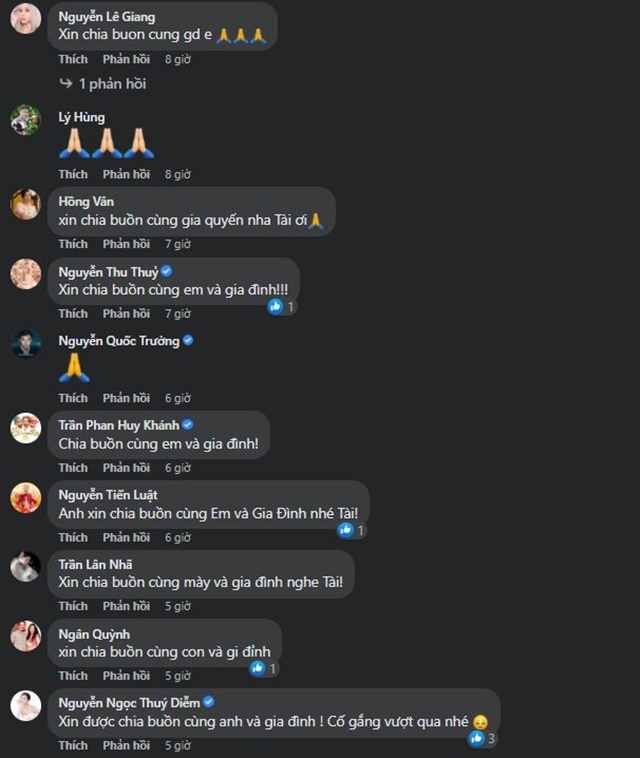Screen dimensions: 640x758
Task: Click Phản hồi under Nguyễn Ngọc Thuý Diễm's comment
Action: pyautogui.click(x=126, y=745)
